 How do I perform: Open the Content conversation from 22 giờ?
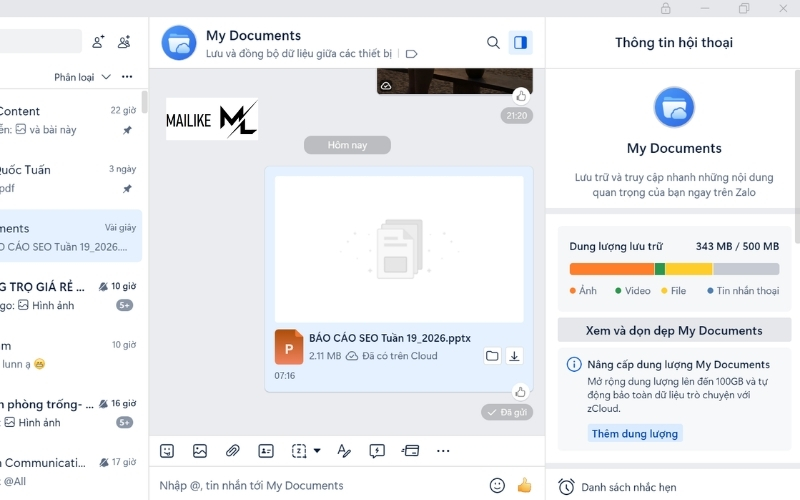click(71, 120)
